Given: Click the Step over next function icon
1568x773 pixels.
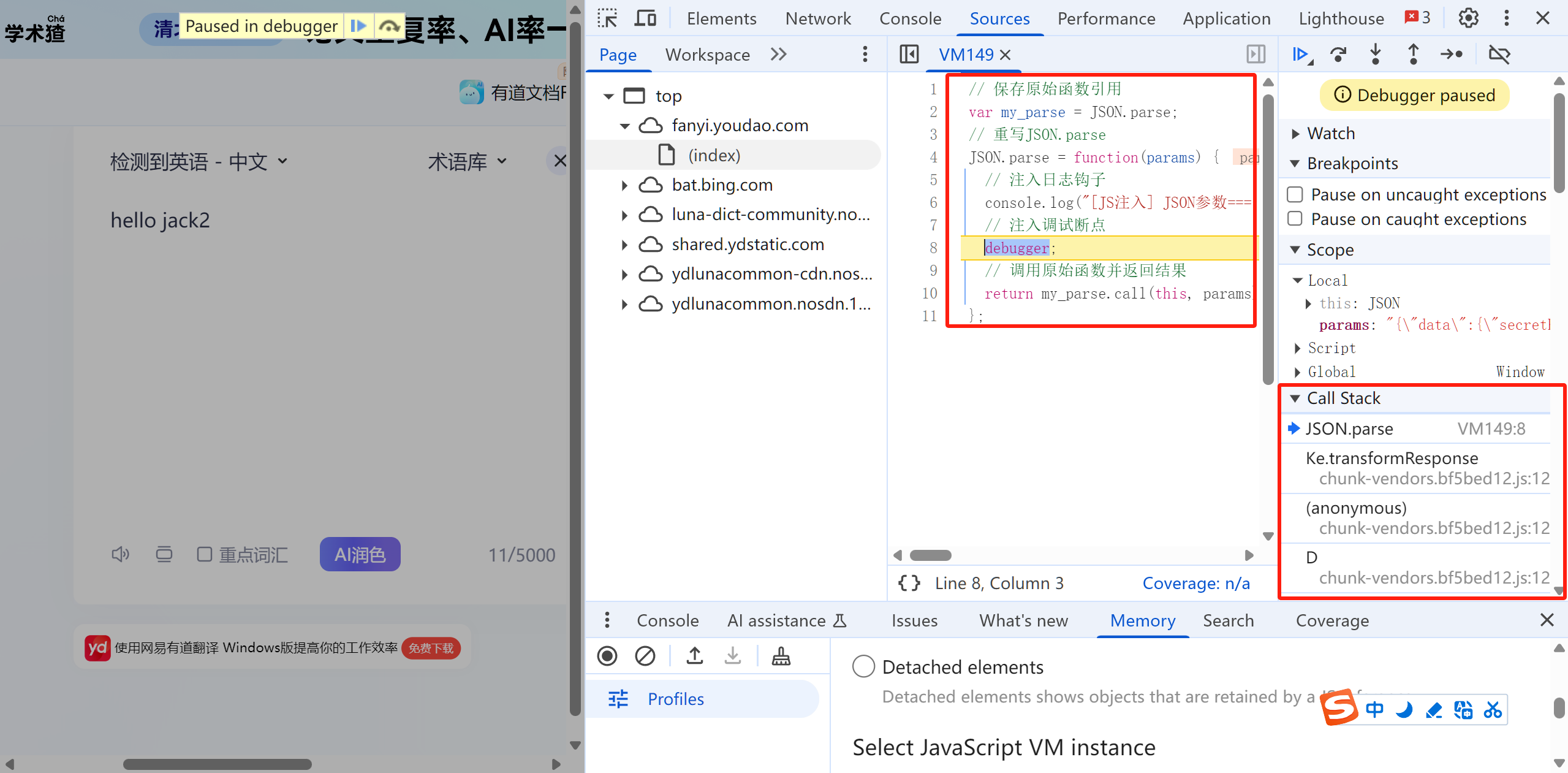Looking at the screenshot, I should click(1338, 55).
